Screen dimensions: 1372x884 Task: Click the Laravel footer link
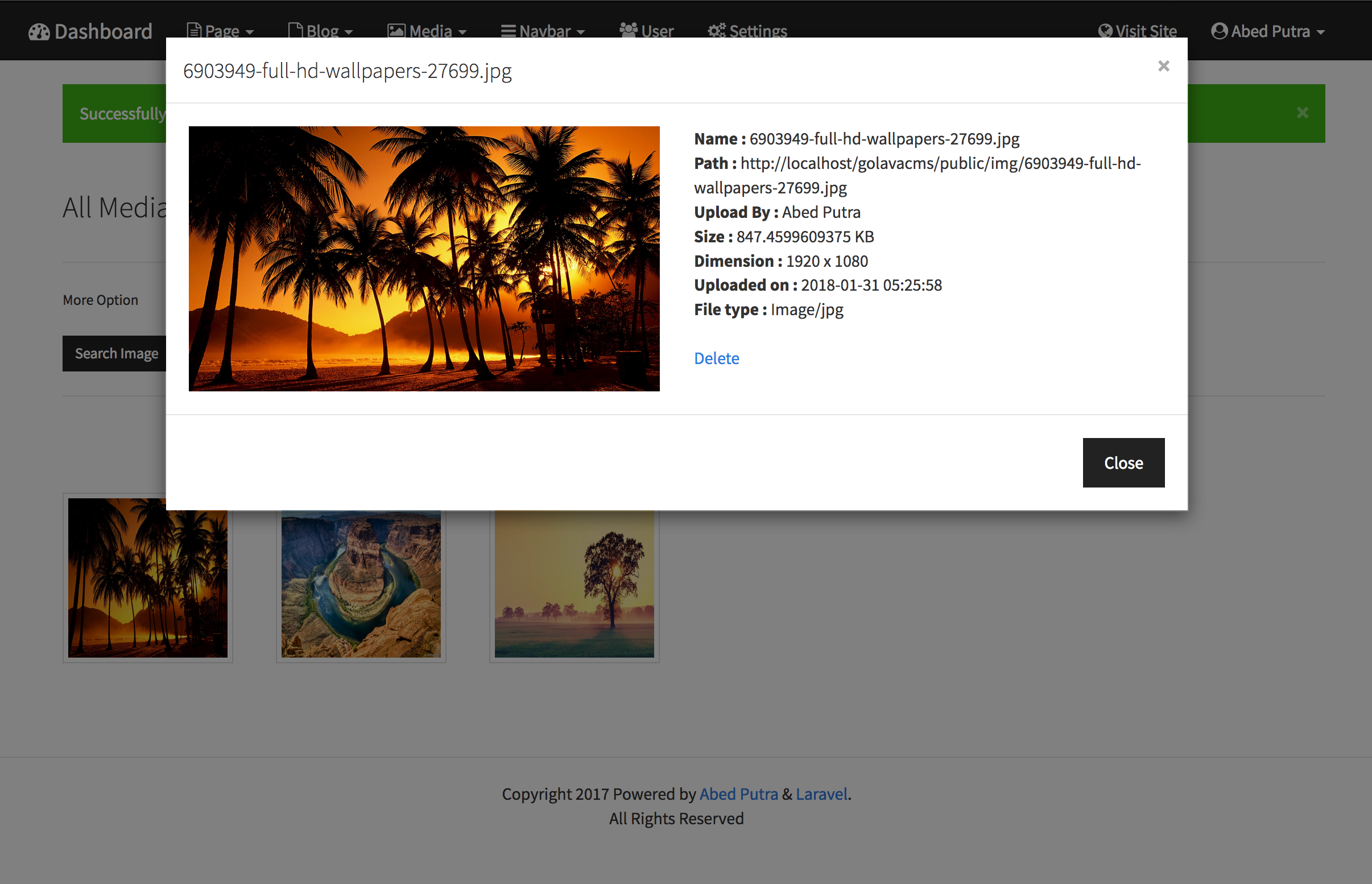pyautogui.click(x=821, y=794)
